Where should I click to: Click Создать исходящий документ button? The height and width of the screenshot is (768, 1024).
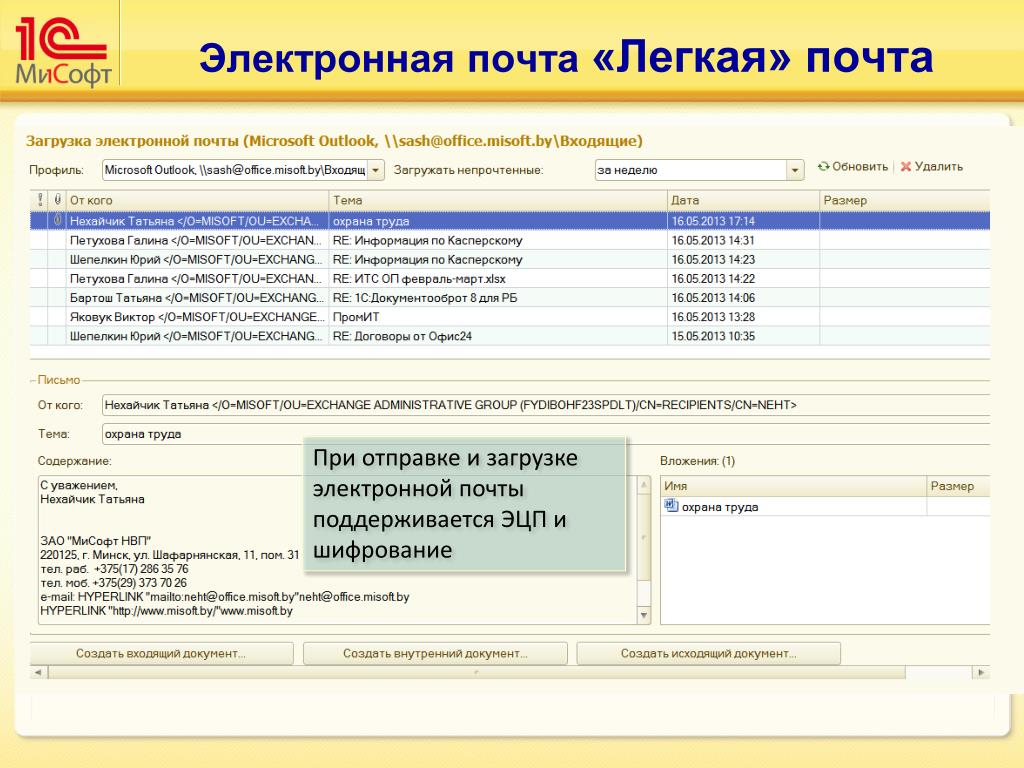(x=709, y=653)
